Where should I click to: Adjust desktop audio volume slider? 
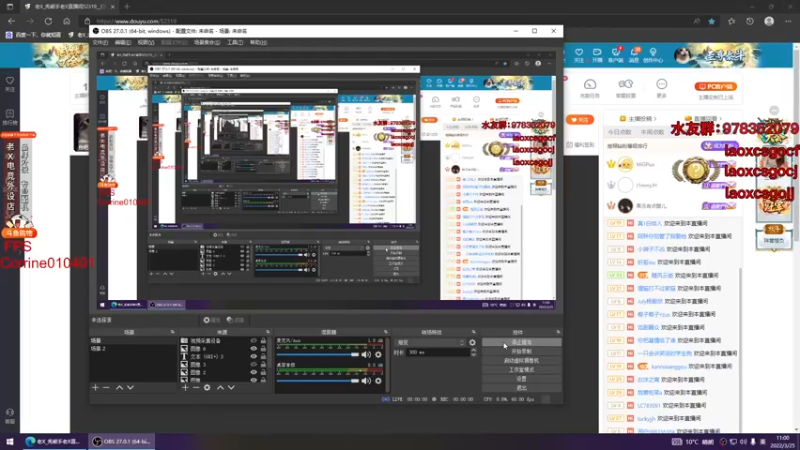[318, 381]
